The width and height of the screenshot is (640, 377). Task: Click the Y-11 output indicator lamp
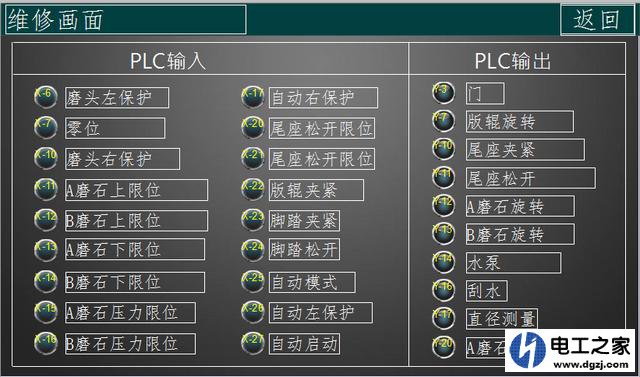[x=443, y=177]
